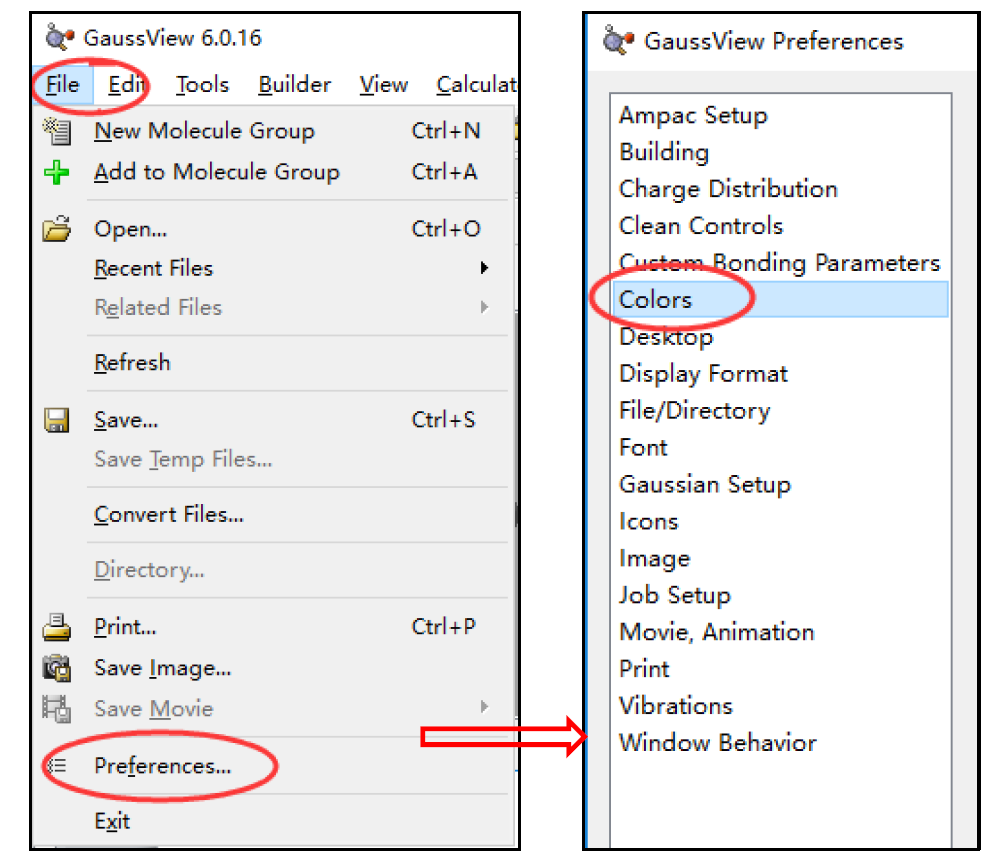Click the Print printer icon
Viewport: 1005px width, 865px height.
tap(57, 627)
